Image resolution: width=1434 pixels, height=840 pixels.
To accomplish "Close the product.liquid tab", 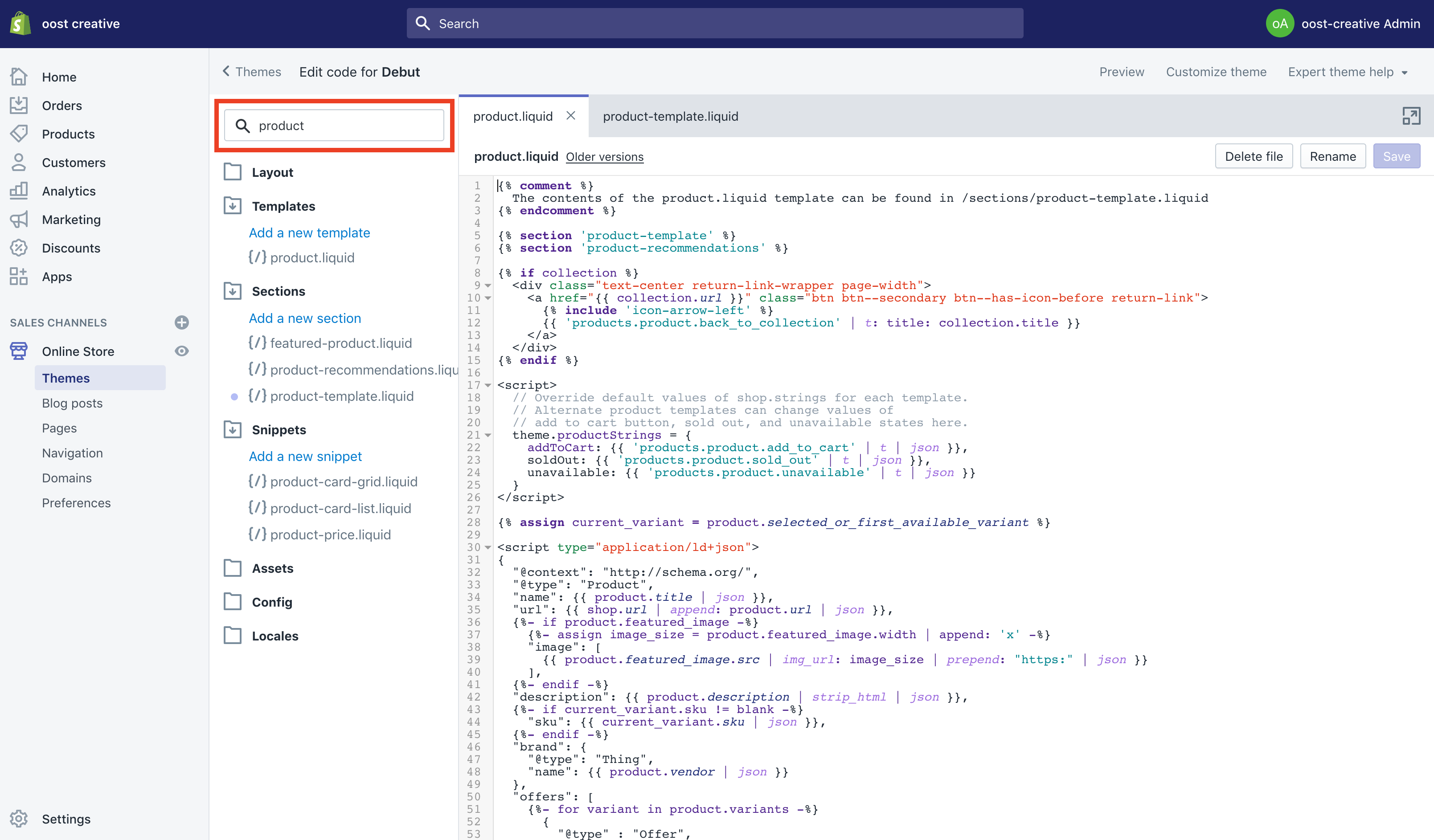I will [x=571, y=115].
